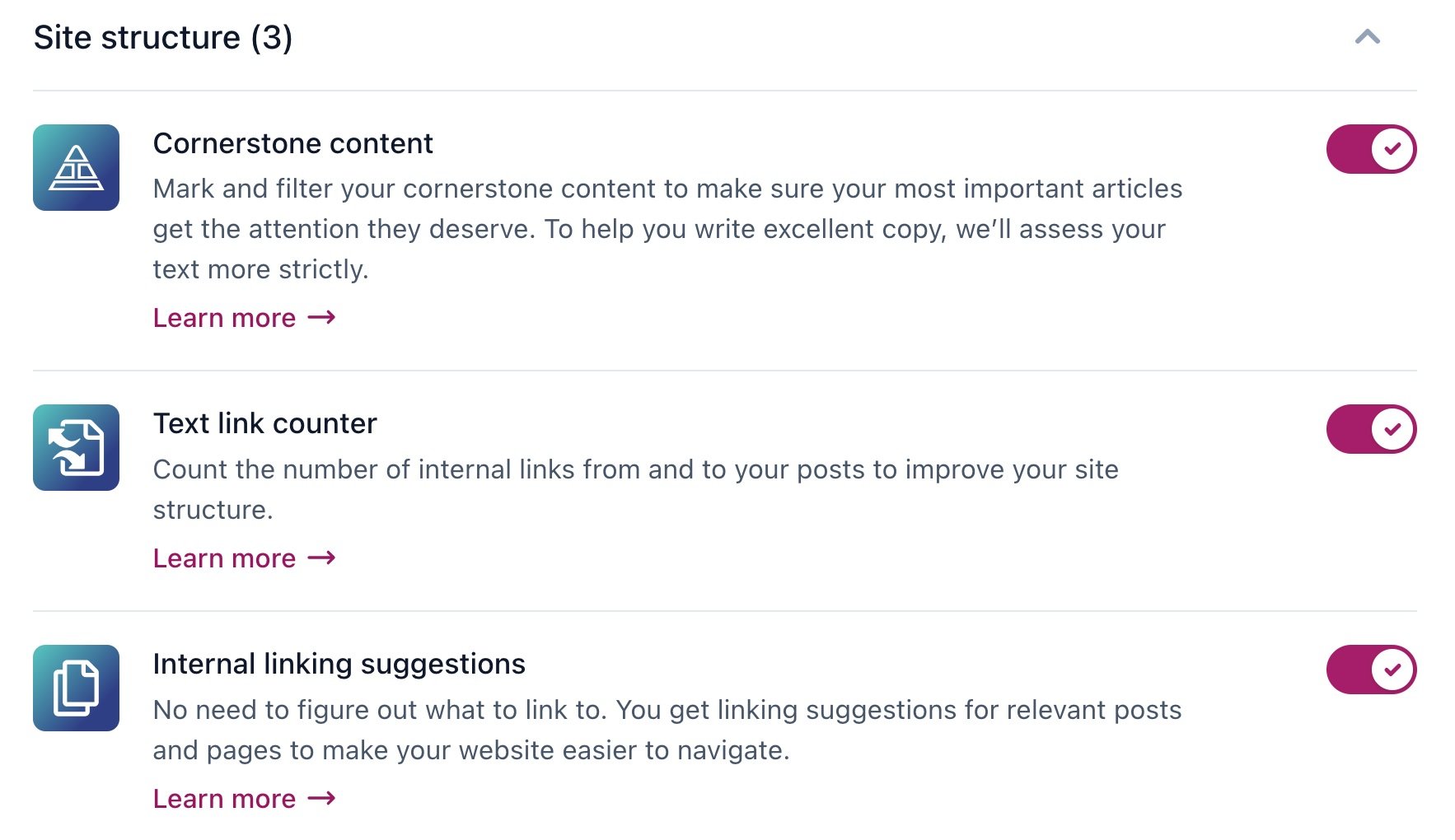
Task: Click checkmark knob on Internal linking switch
Action: tap(1392, 670)
